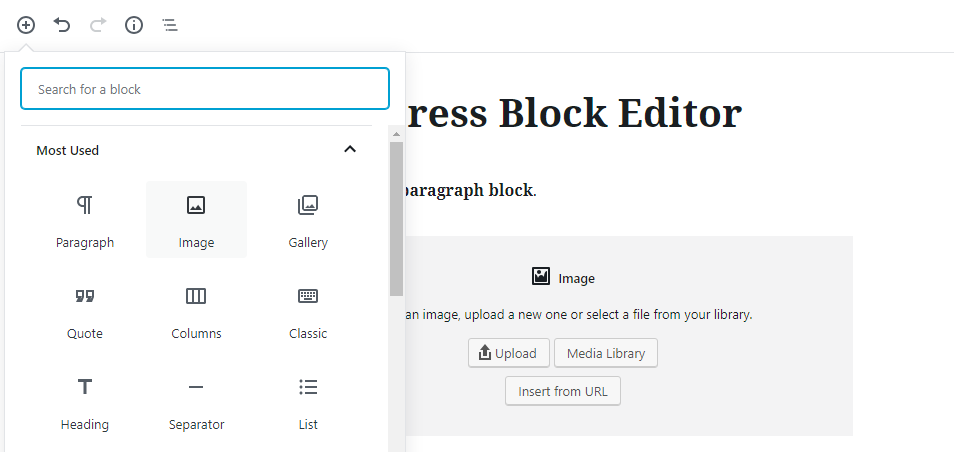
Task: Insert a Heading block
Action: tap(85, 402)
